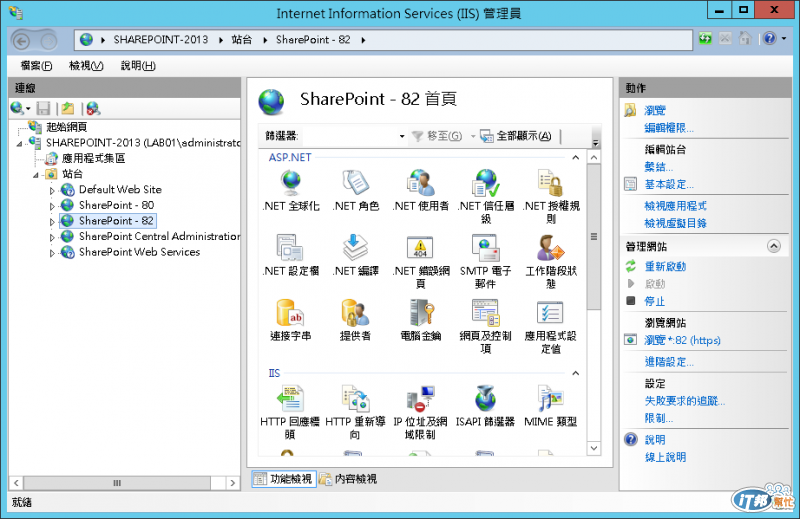The height and width of the screenshot is (519, 800).
Task: Click the feature list scroll down arrow
Action: [594, 448]
